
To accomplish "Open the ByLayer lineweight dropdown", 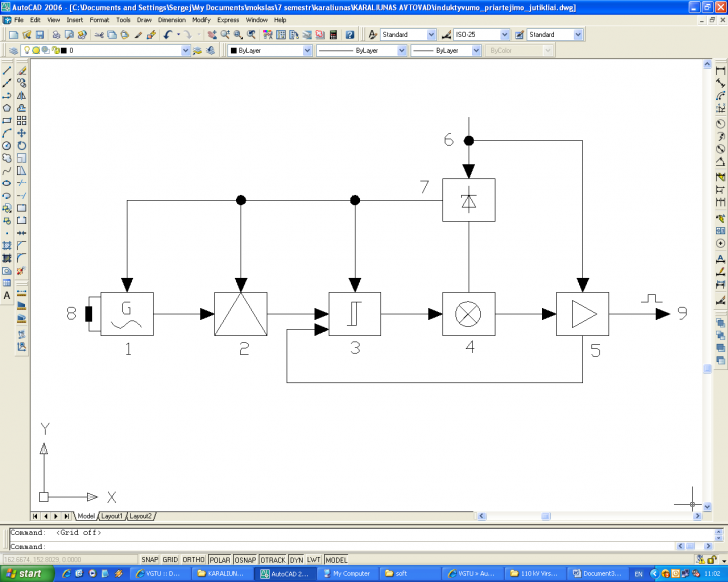I will pos(476,51).
